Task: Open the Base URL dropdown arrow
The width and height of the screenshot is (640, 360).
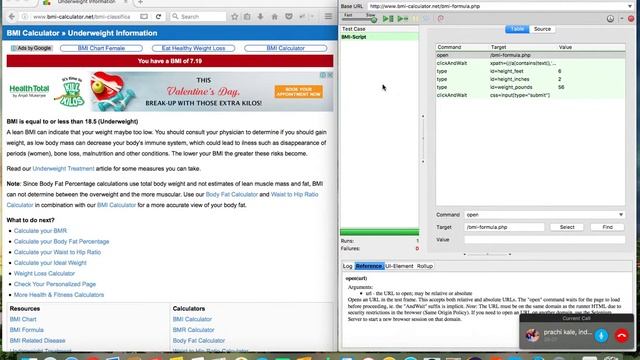Action: 630,6
